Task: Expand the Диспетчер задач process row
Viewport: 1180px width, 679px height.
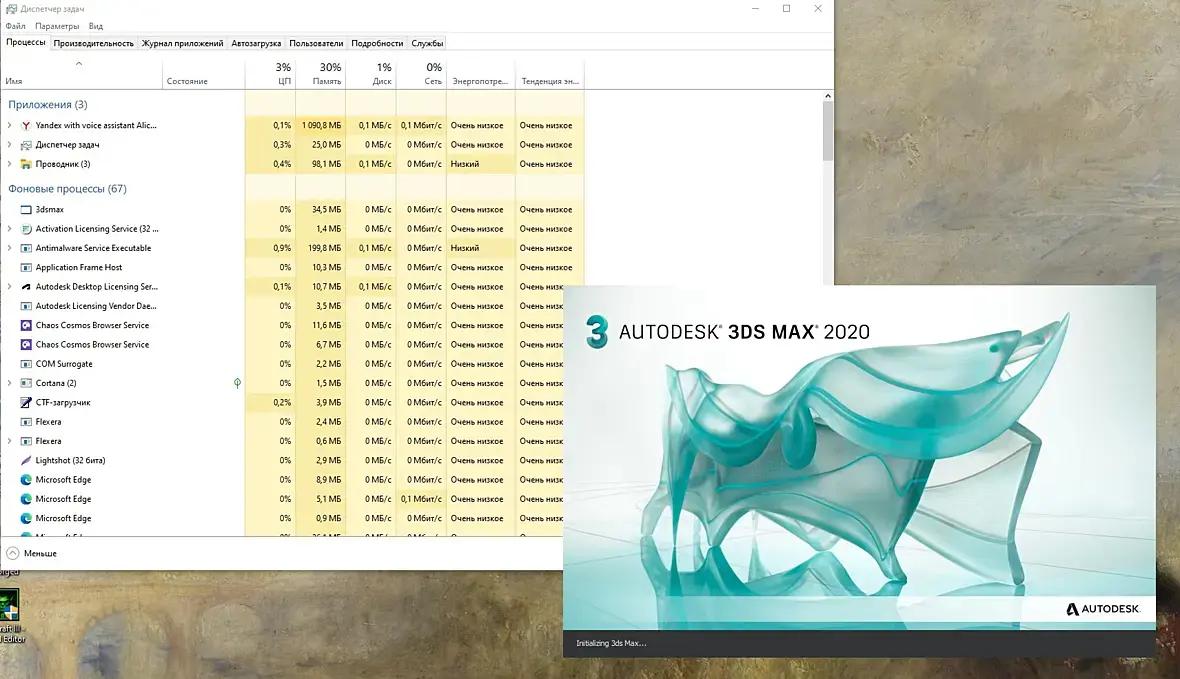Action: [x=10, y=145]
